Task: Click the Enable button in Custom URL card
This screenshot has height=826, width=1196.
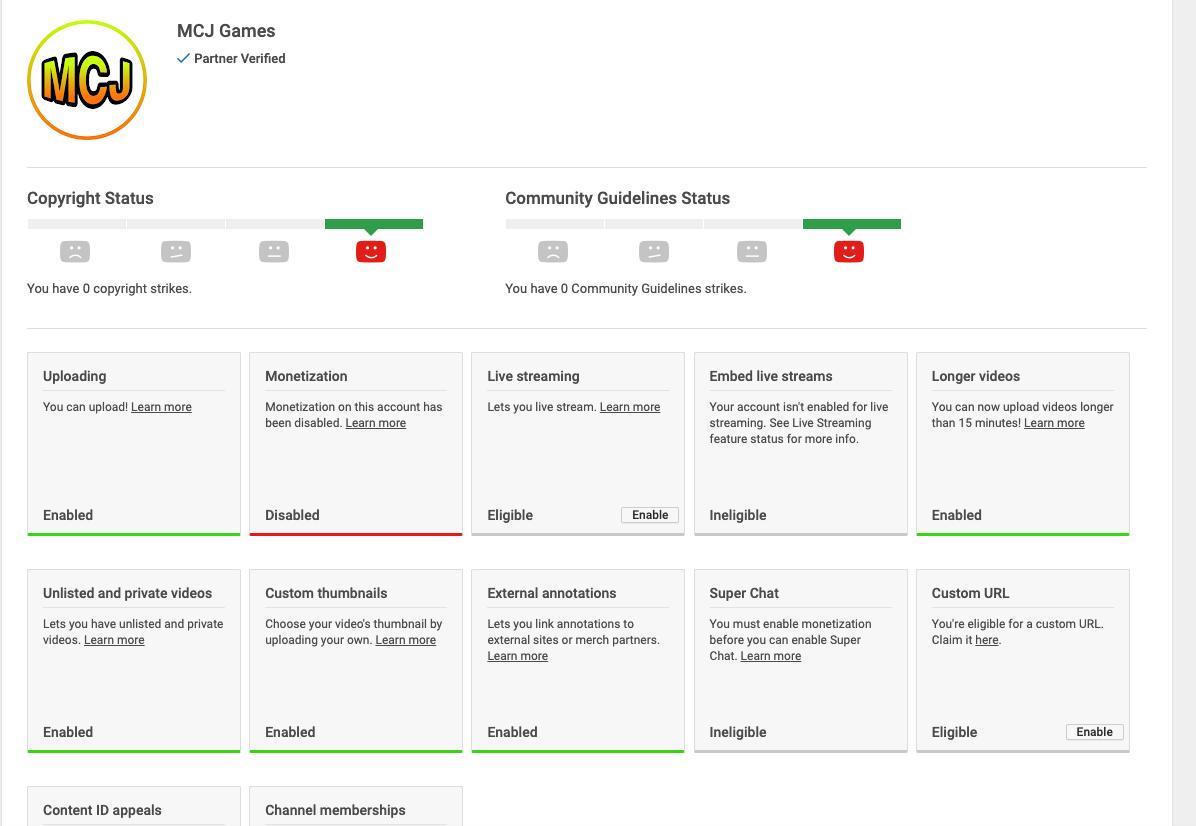Action: [x=1095, y=732]
